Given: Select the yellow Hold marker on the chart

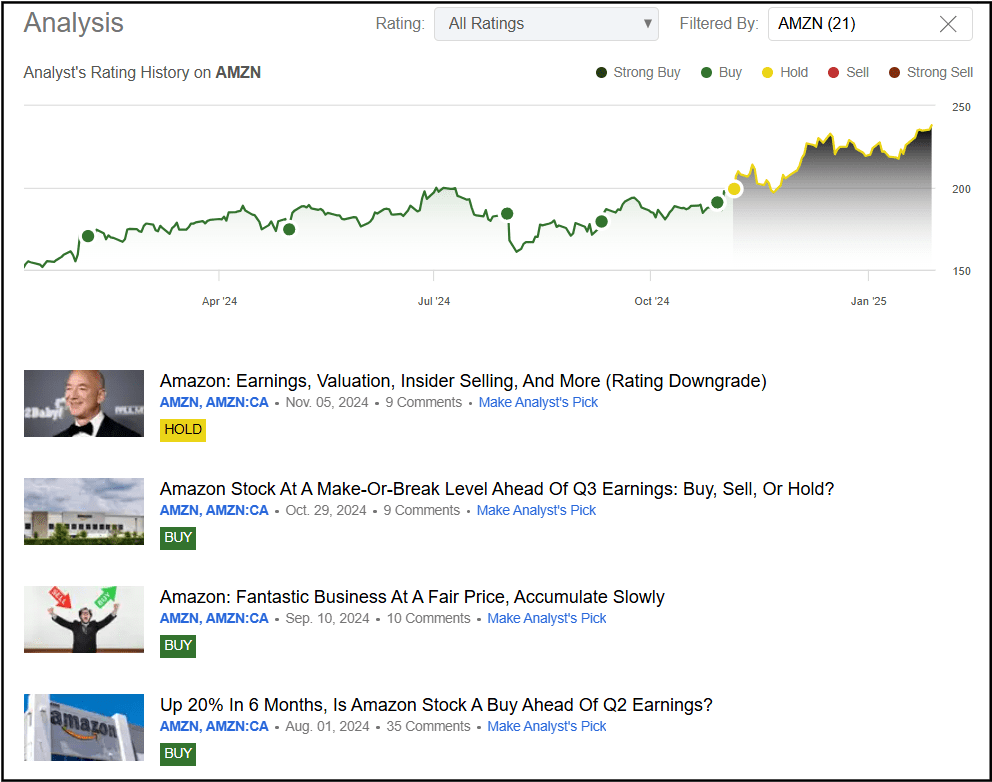Looking at the screenshot, I should point(735,188).
